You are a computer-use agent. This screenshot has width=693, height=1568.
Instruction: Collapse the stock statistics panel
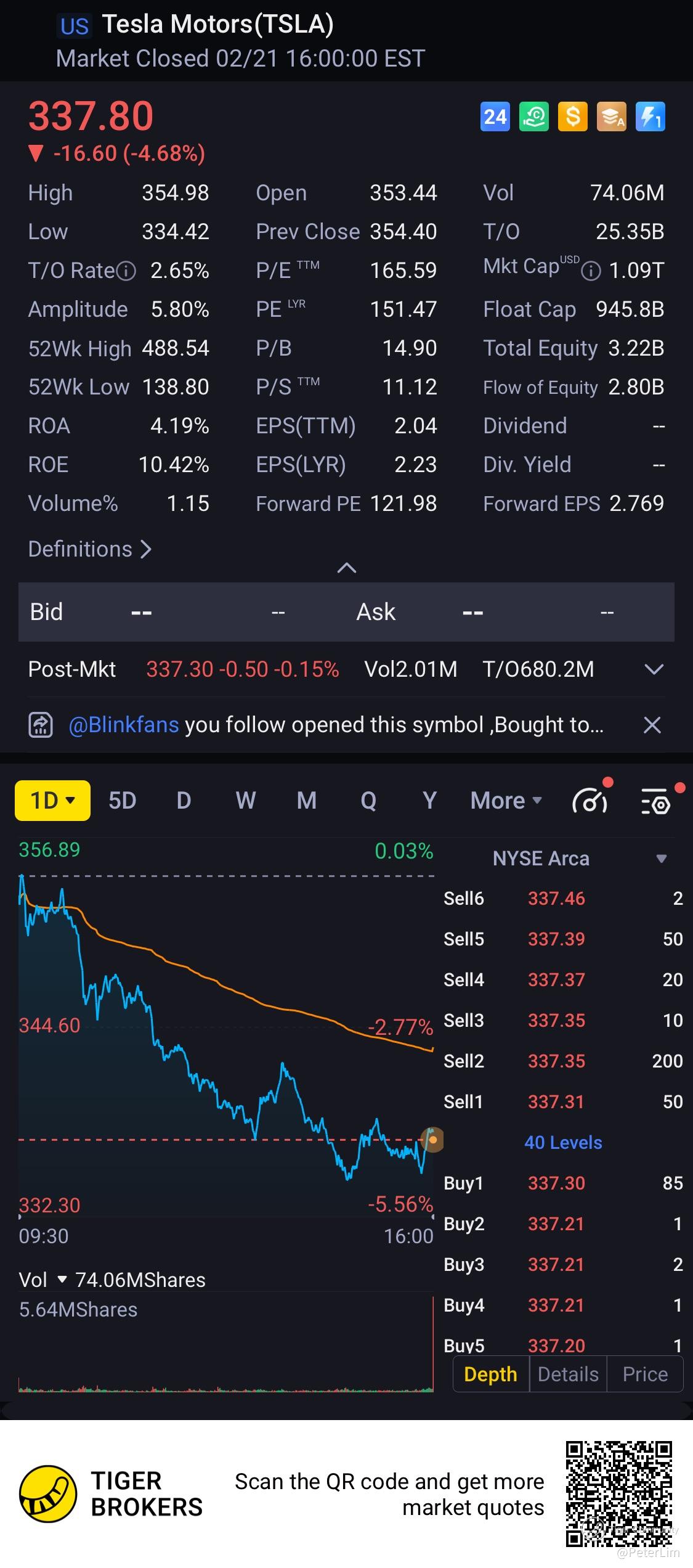tap(347, 568)
